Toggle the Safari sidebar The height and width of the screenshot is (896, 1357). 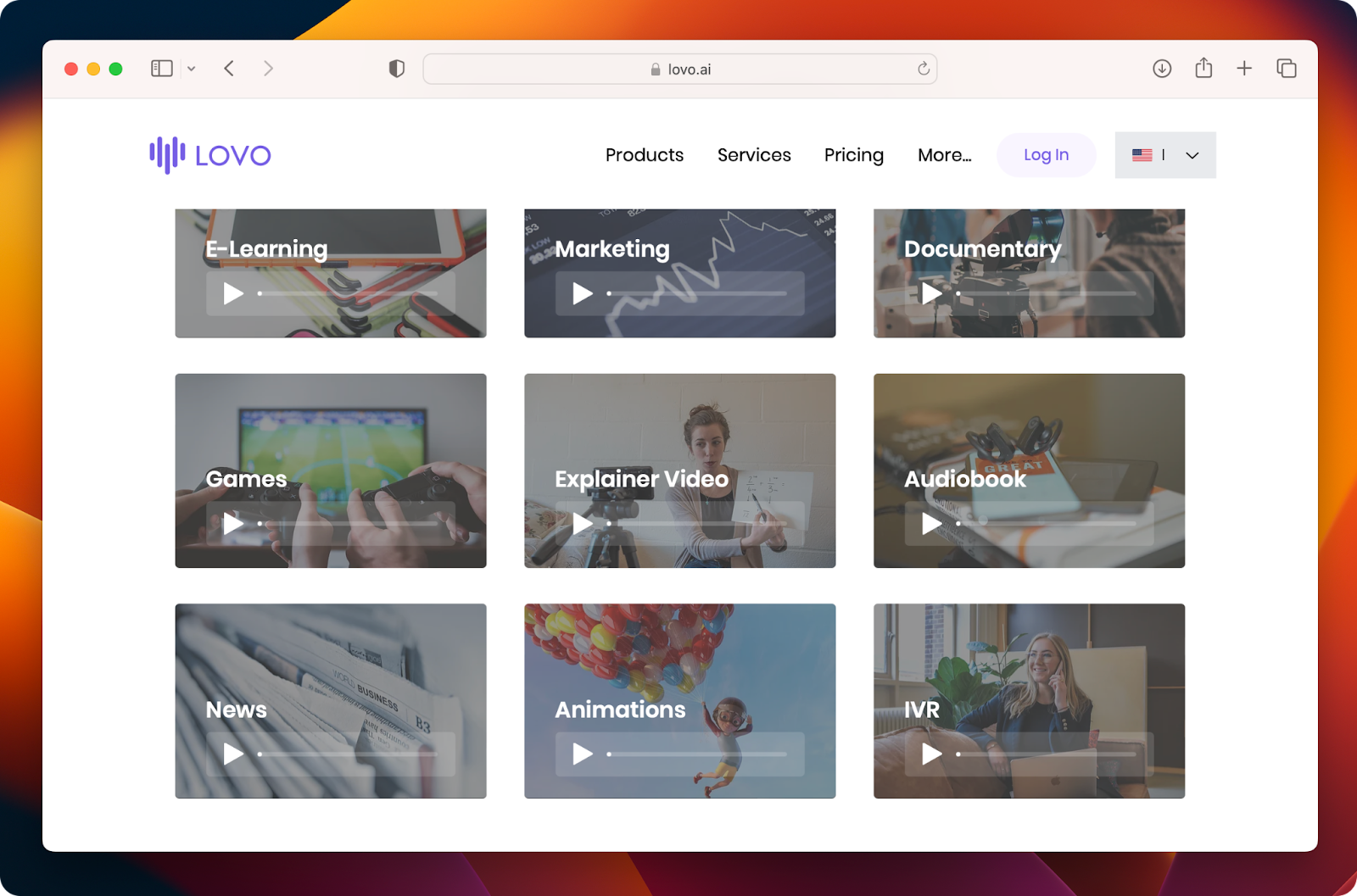coord(162,69)
